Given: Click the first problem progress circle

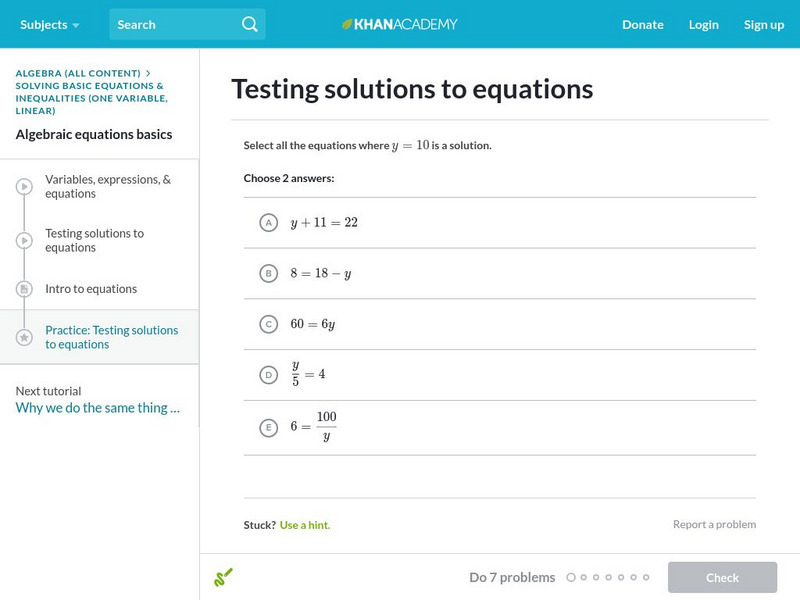Looking at the screenshot, I should click(571, 577).
